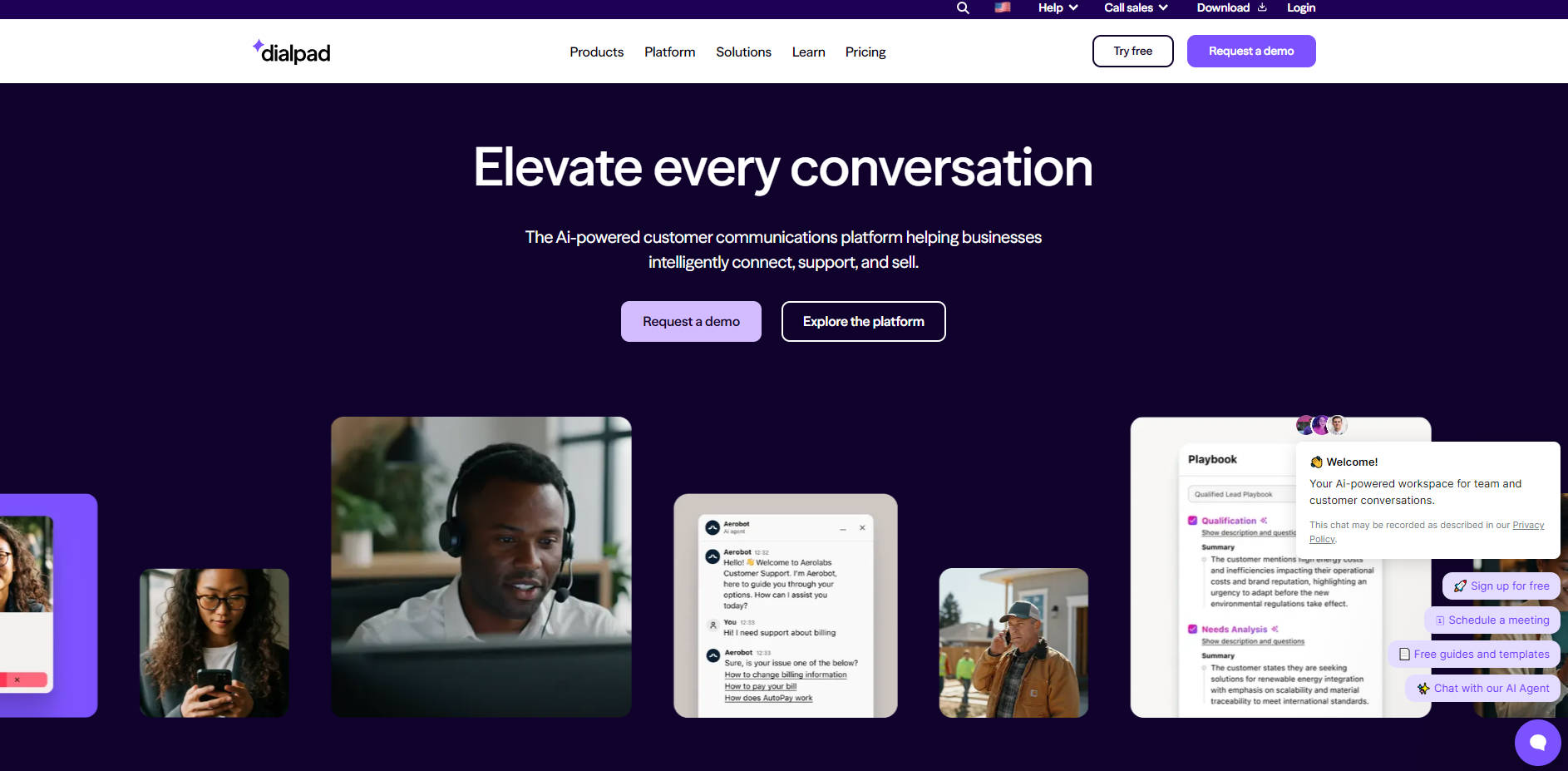Open the Platform menu
The image size is (1568, 771).
point(669,52)
